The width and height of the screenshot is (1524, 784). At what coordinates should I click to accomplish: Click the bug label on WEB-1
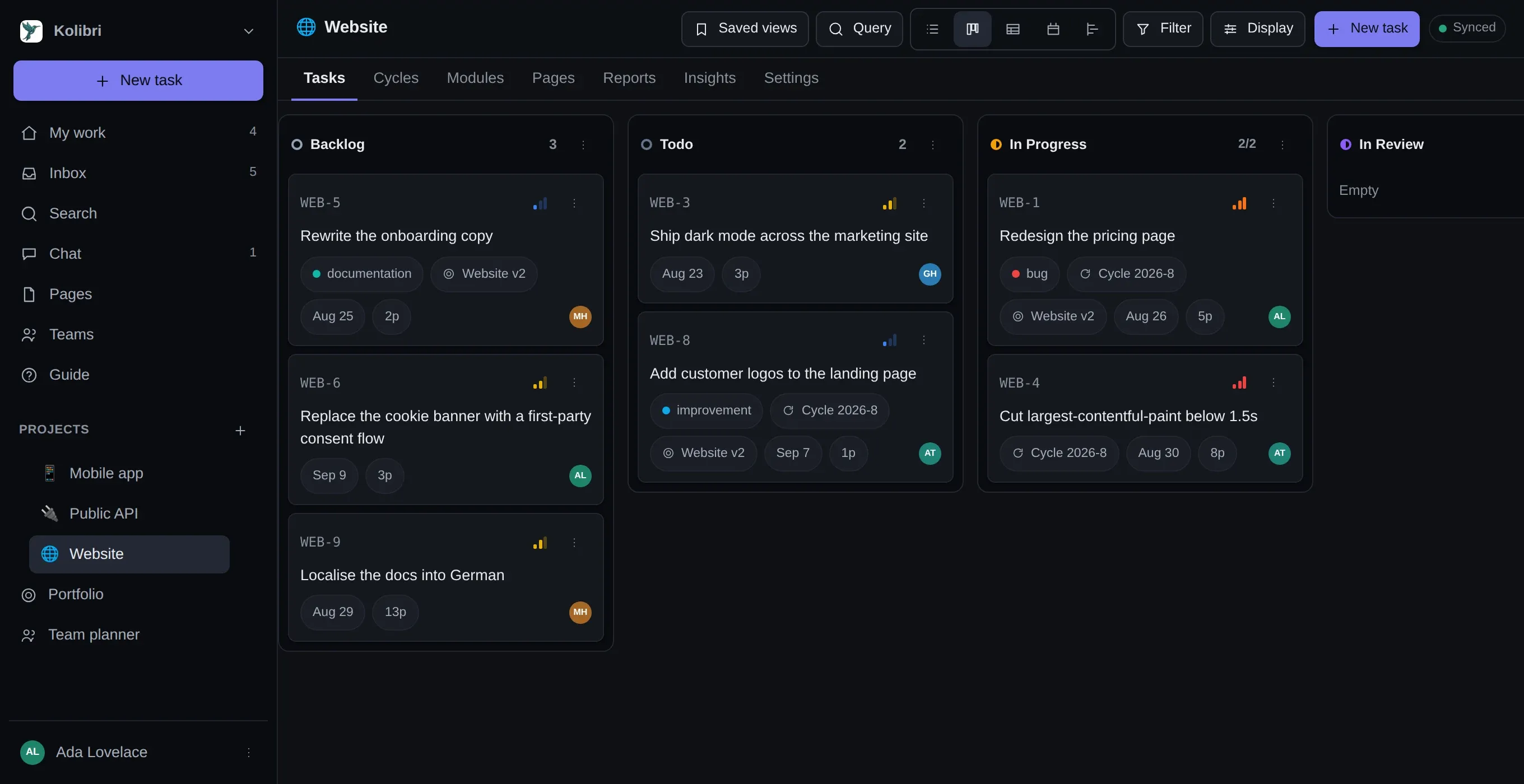tap(1029, 274)
